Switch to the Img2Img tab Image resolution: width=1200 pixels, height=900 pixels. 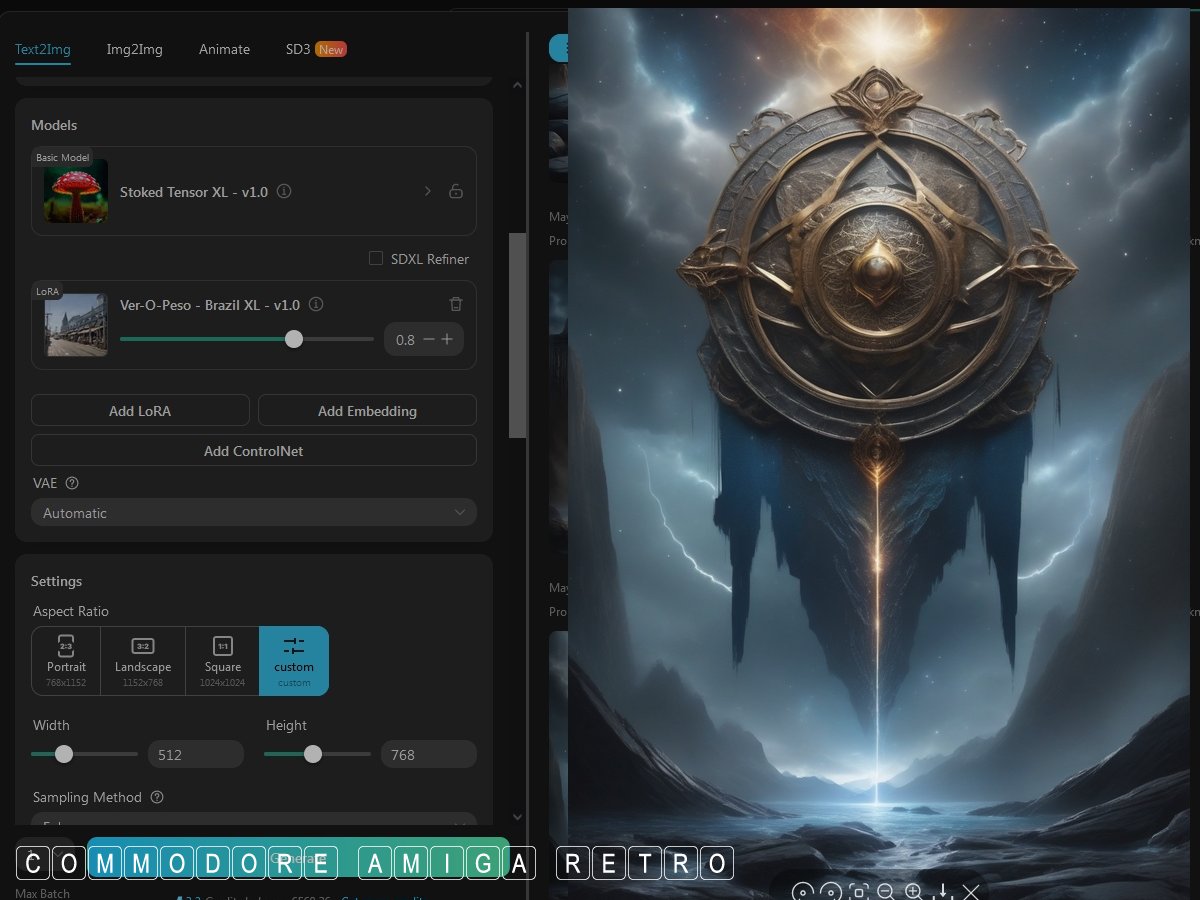[134, 49]
